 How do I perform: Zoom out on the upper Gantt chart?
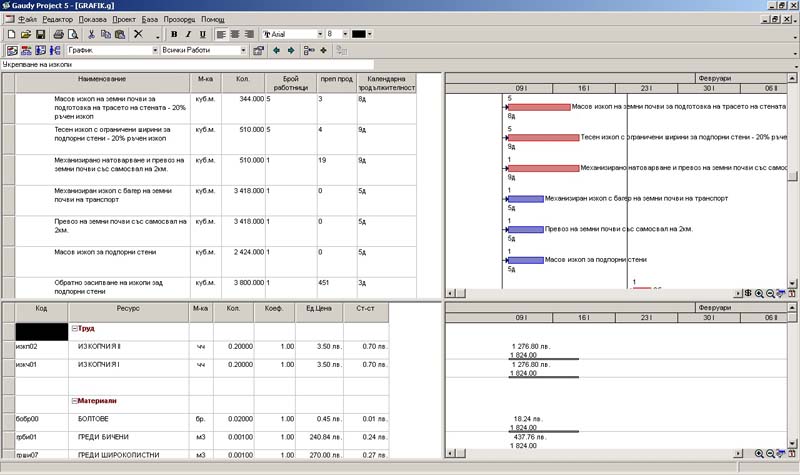[x=770, y=293]
